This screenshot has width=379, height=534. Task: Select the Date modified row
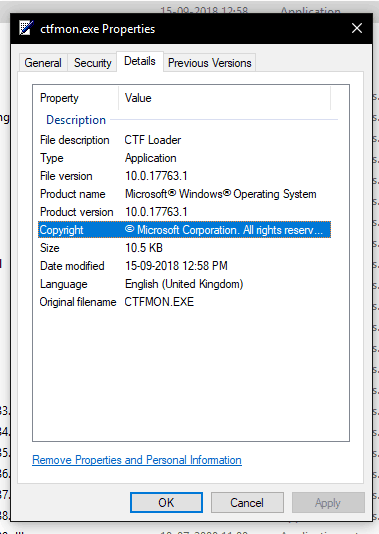[x=184, y=266]
